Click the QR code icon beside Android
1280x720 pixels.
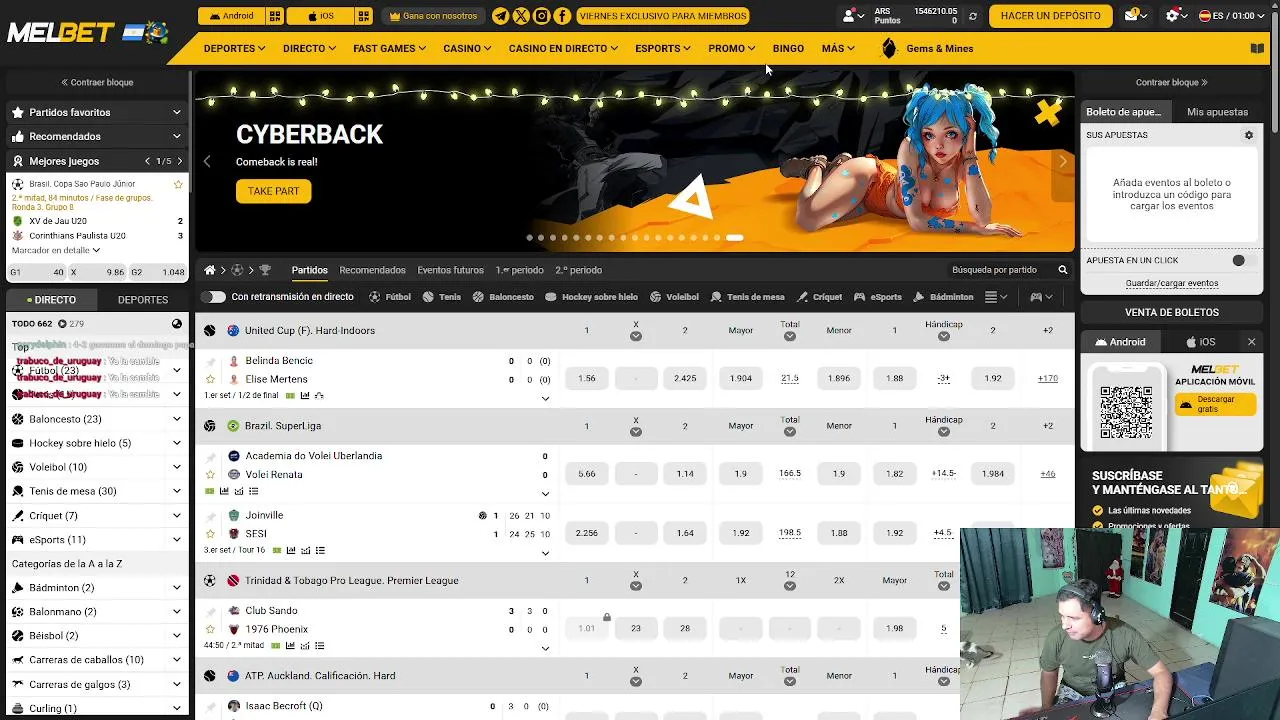(275, 16)
